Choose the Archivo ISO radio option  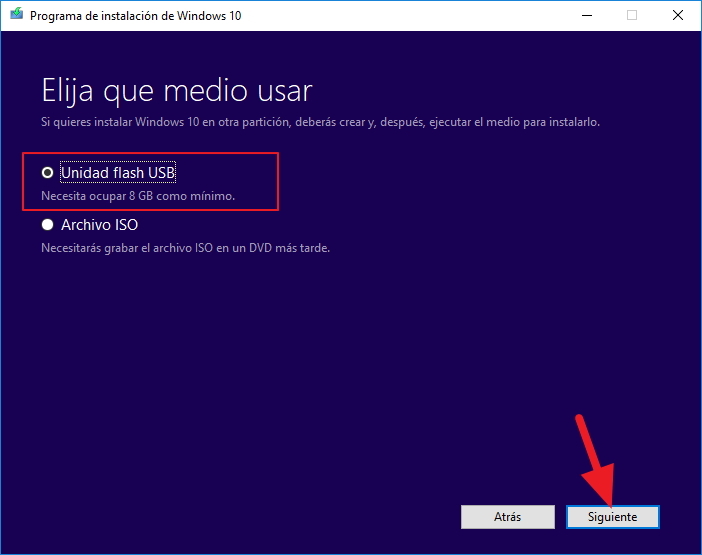tap(47, 225)
